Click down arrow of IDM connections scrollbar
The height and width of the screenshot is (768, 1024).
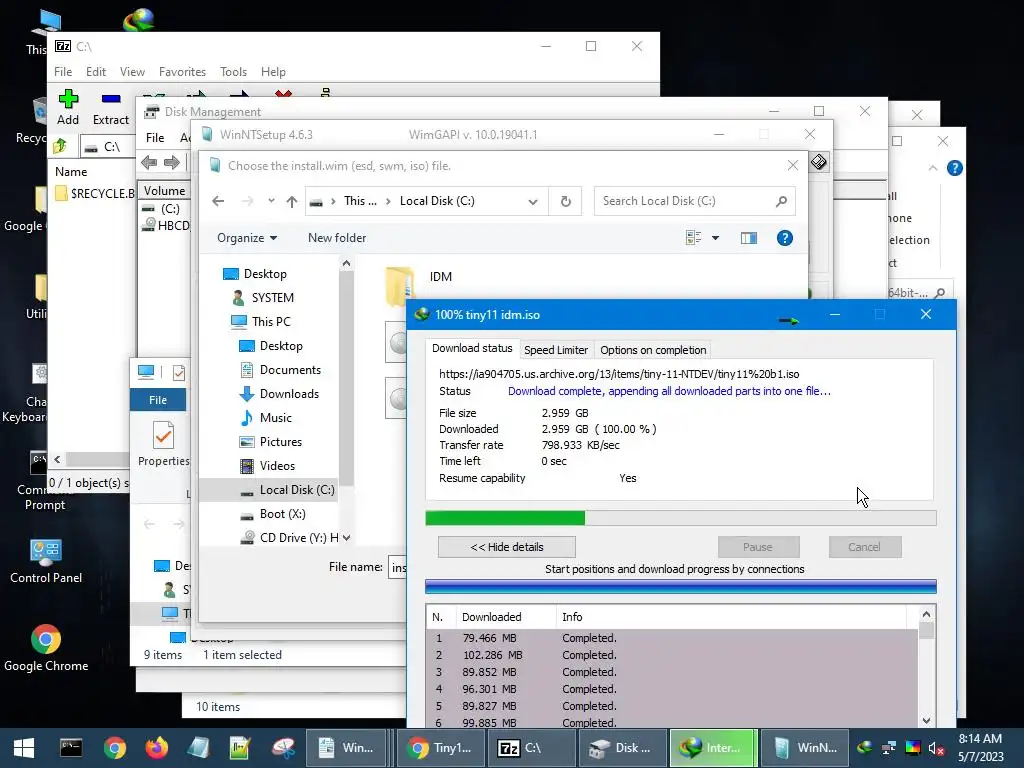point(926,720)
